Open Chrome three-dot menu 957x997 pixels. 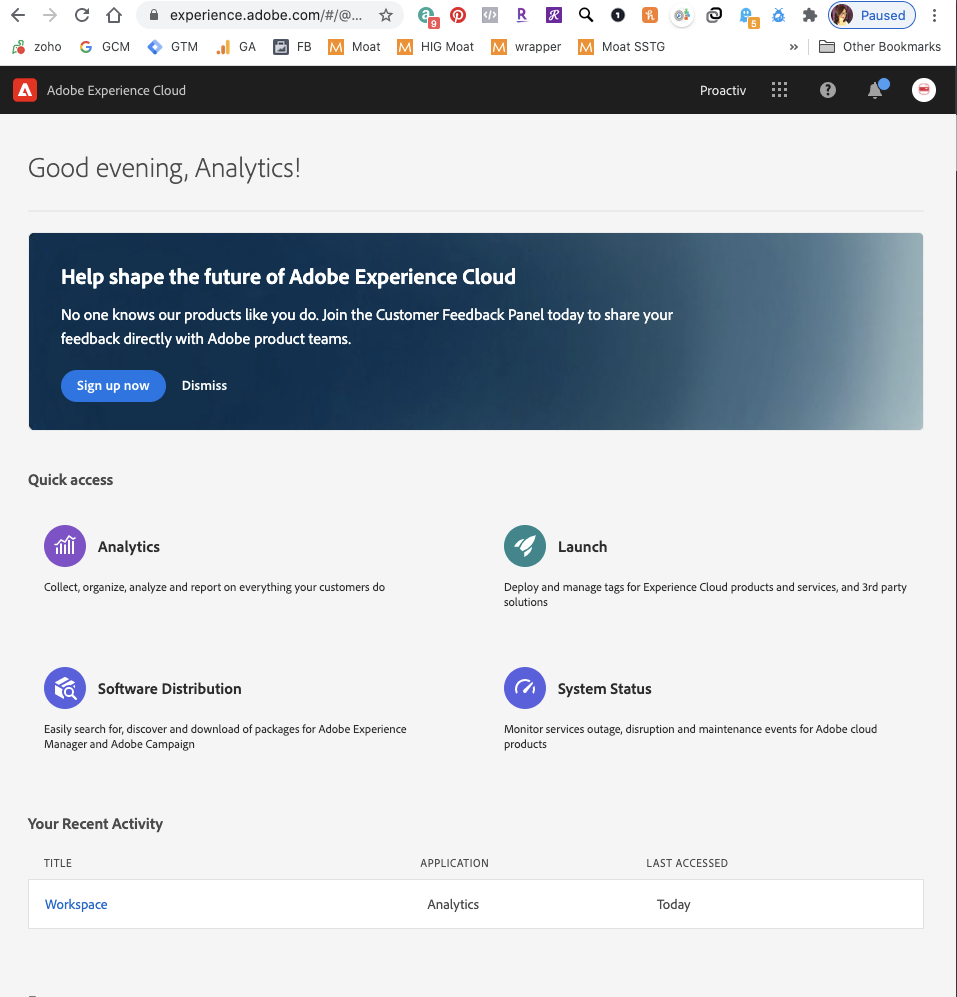pos(934,15)
